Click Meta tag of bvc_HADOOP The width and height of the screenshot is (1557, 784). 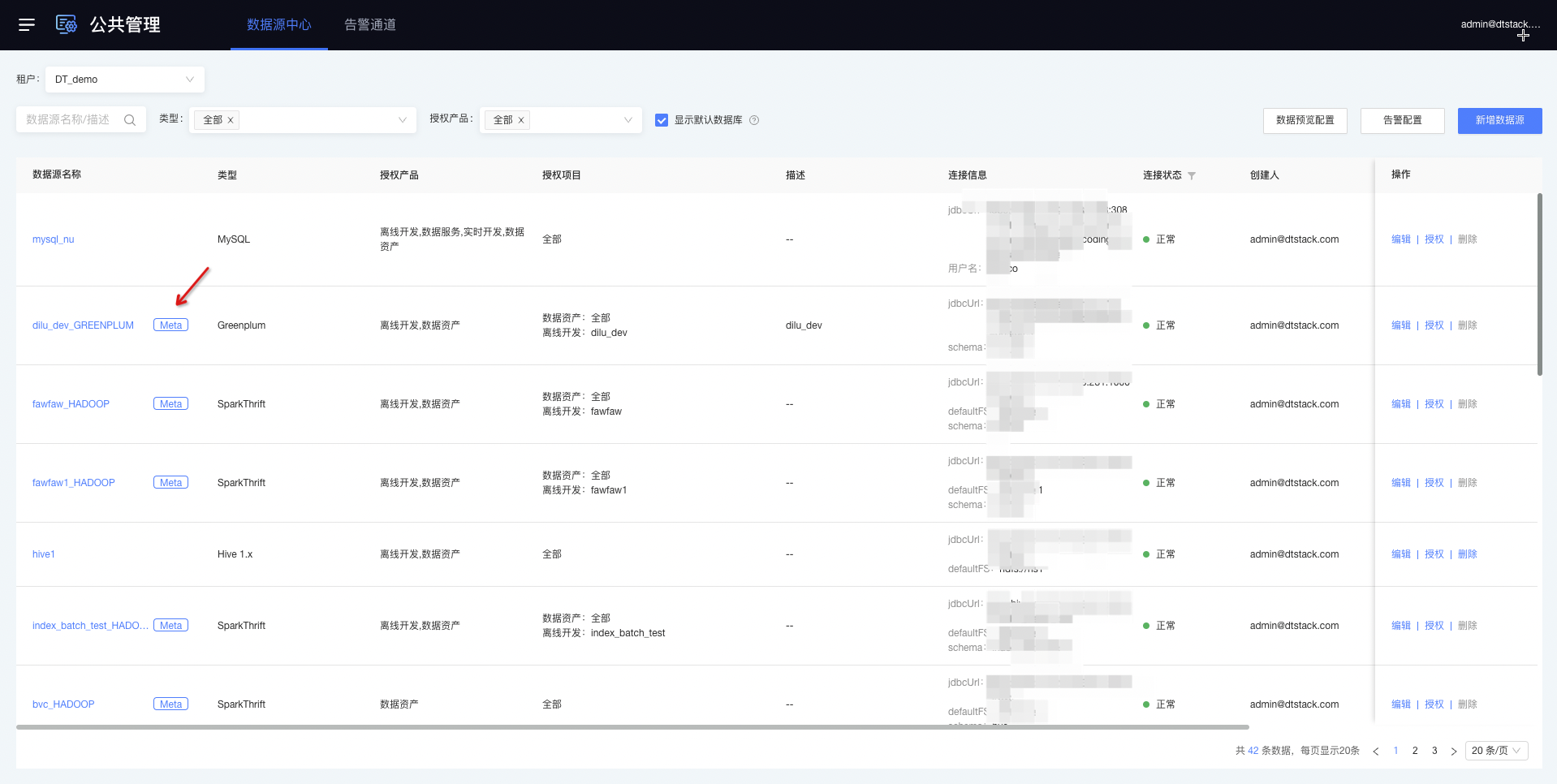click(x=170, y=704)
